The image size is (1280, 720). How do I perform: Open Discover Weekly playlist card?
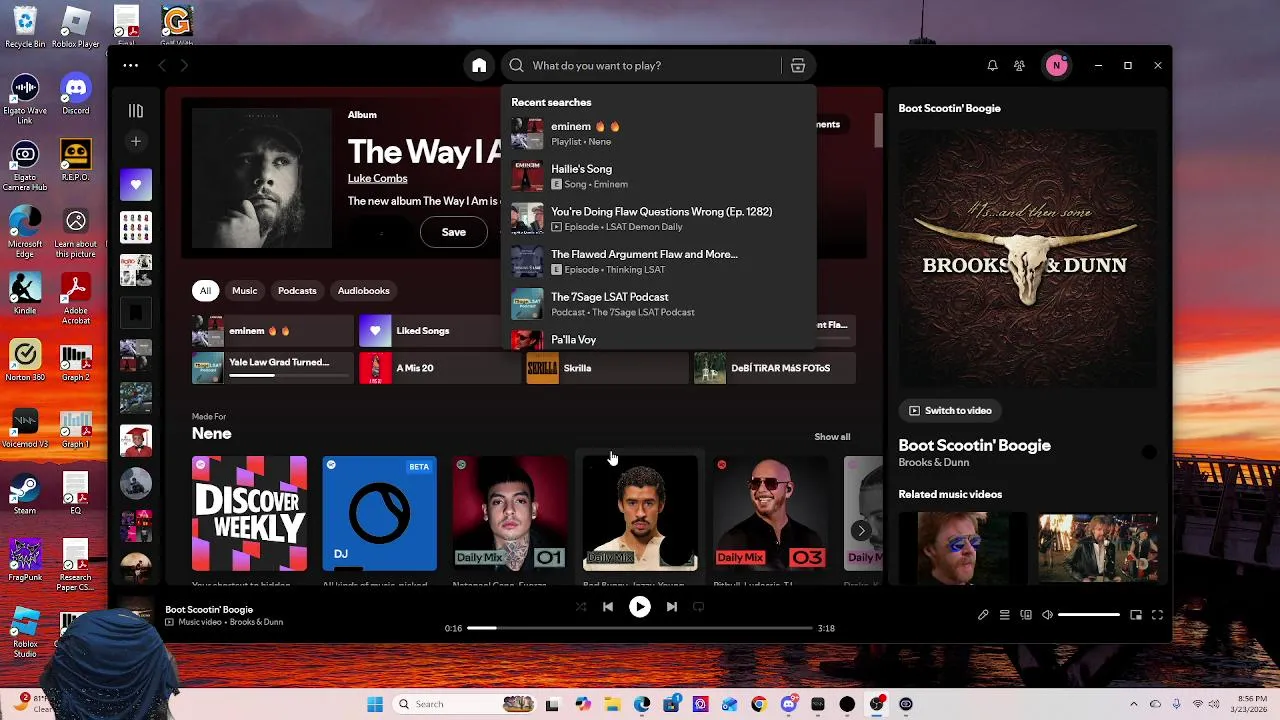tap(250, 514)
